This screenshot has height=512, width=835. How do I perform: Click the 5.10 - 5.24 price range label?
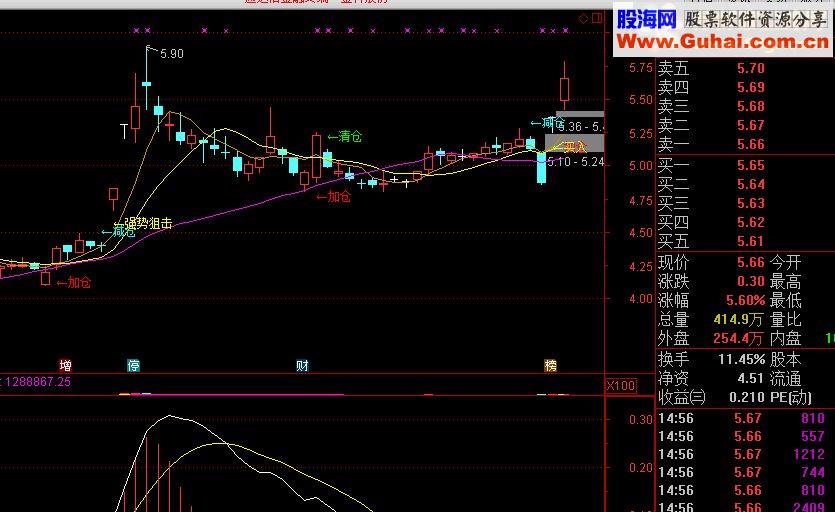click(x=576, y=161)
